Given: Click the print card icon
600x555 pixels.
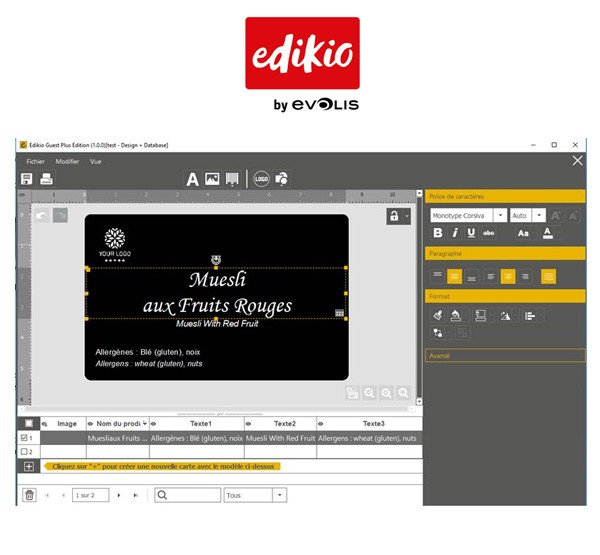Looking at the screenshot, I should [x=46, y=179].
